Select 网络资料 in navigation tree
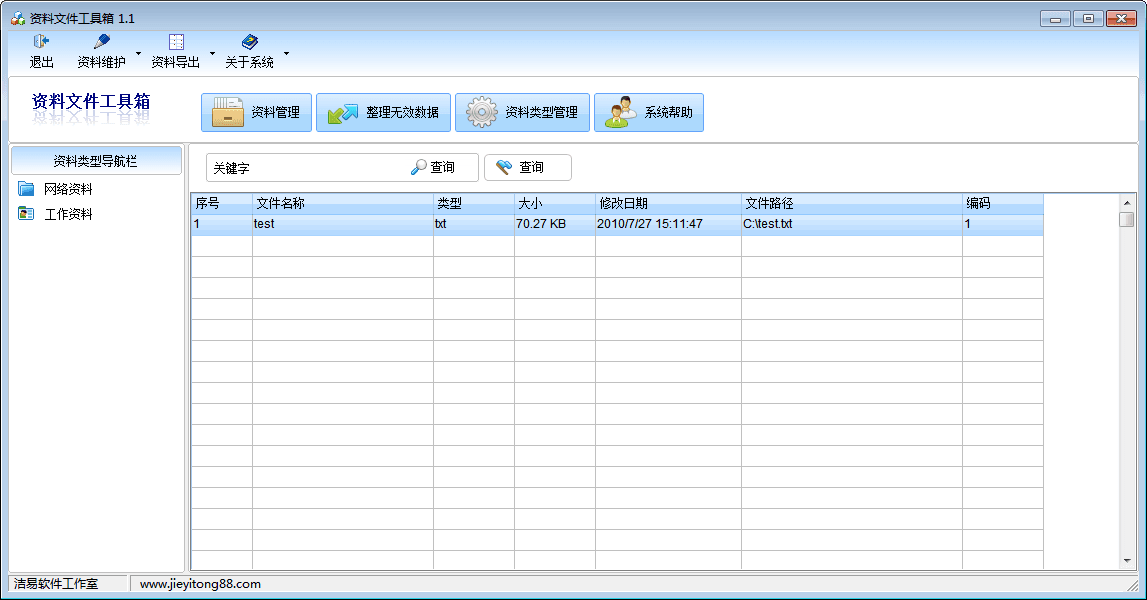The height and width of the screenshot is (600, 1147). click(68, 189)
